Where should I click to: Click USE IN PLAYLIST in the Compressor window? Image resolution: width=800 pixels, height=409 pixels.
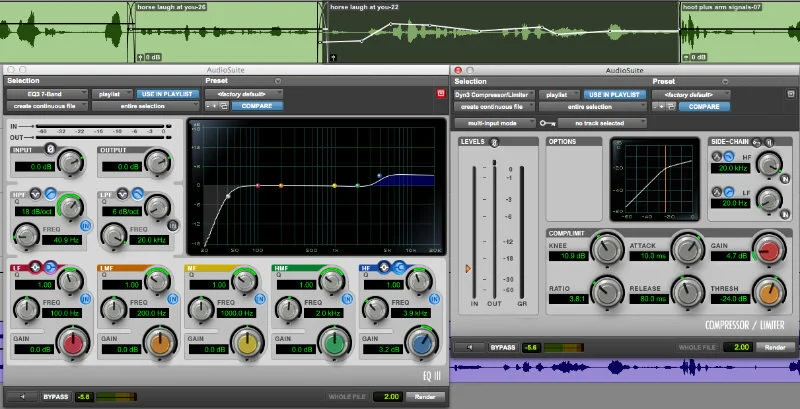[614, 94]
